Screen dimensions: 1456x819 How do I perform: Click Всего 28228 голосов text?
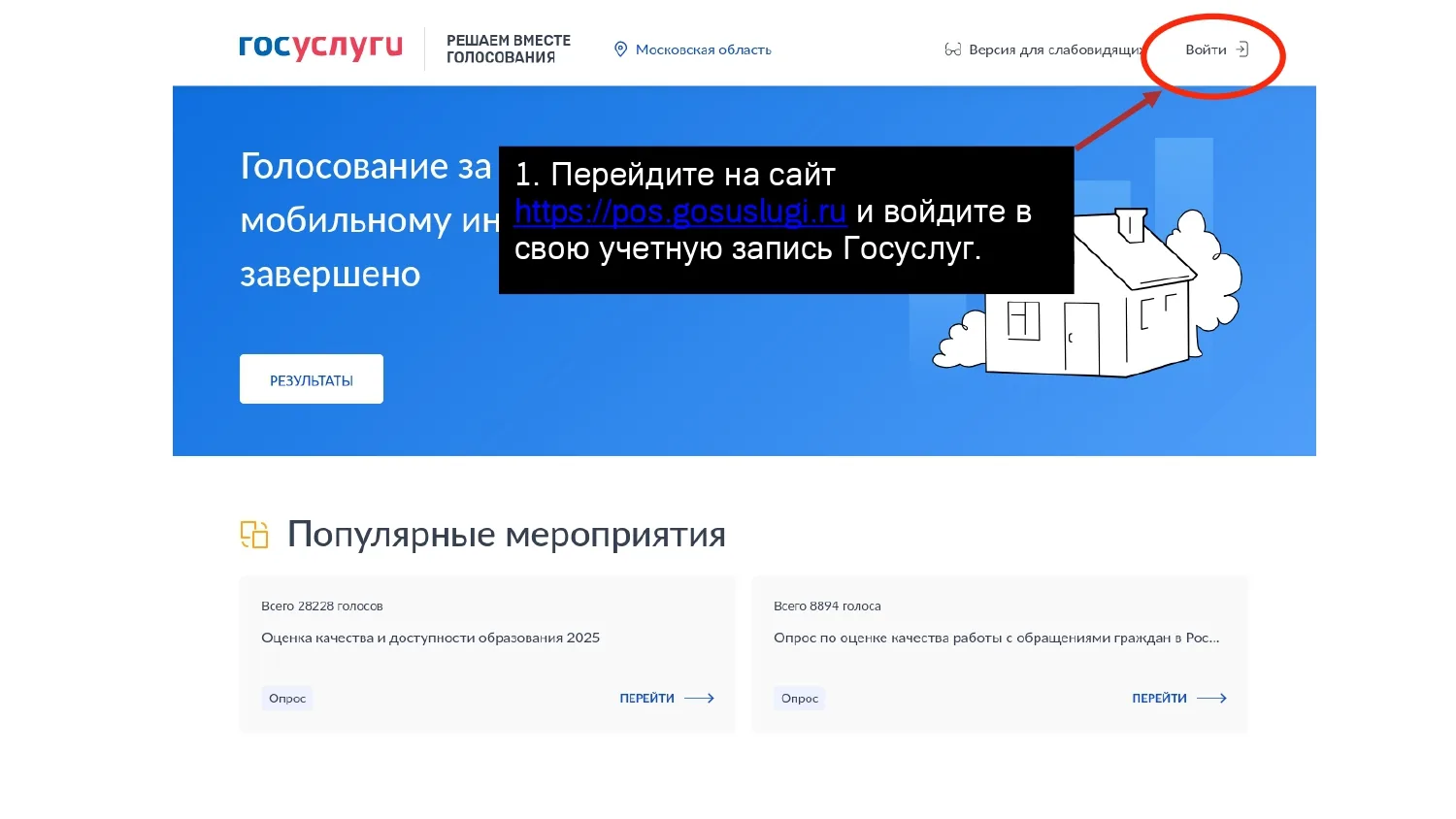322,606
